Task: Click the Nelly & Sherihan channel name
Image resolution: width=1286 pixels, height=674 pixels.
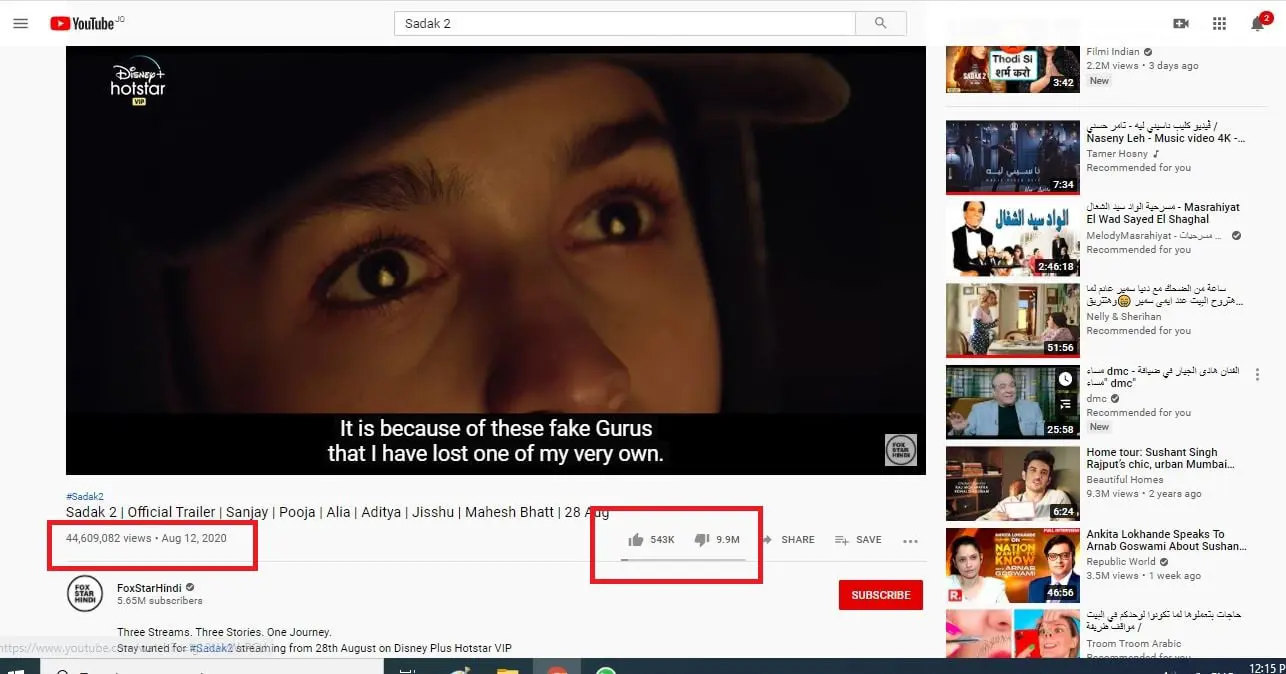Action: coord(1124,317)
